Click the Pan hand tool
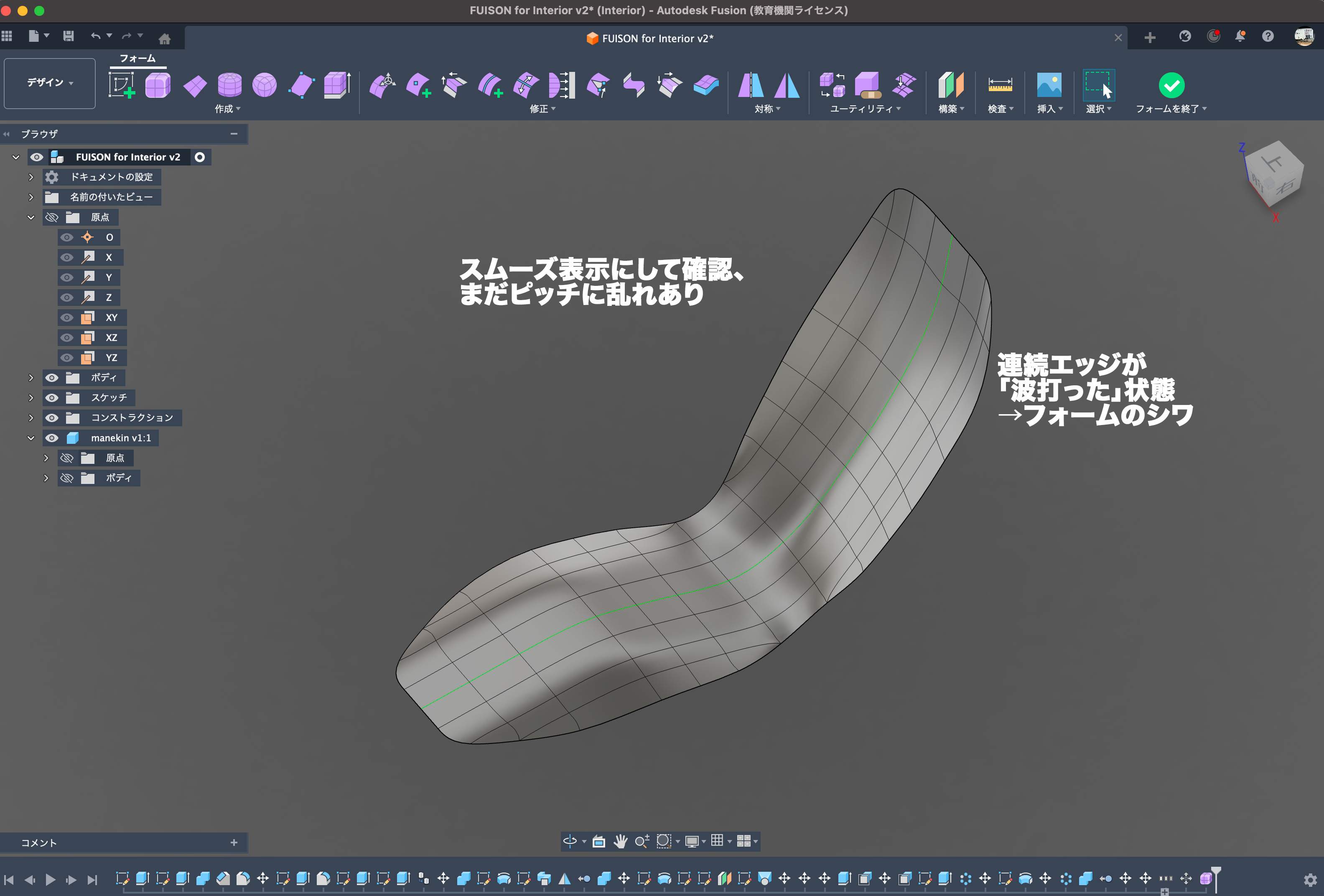 pos(620,841)
